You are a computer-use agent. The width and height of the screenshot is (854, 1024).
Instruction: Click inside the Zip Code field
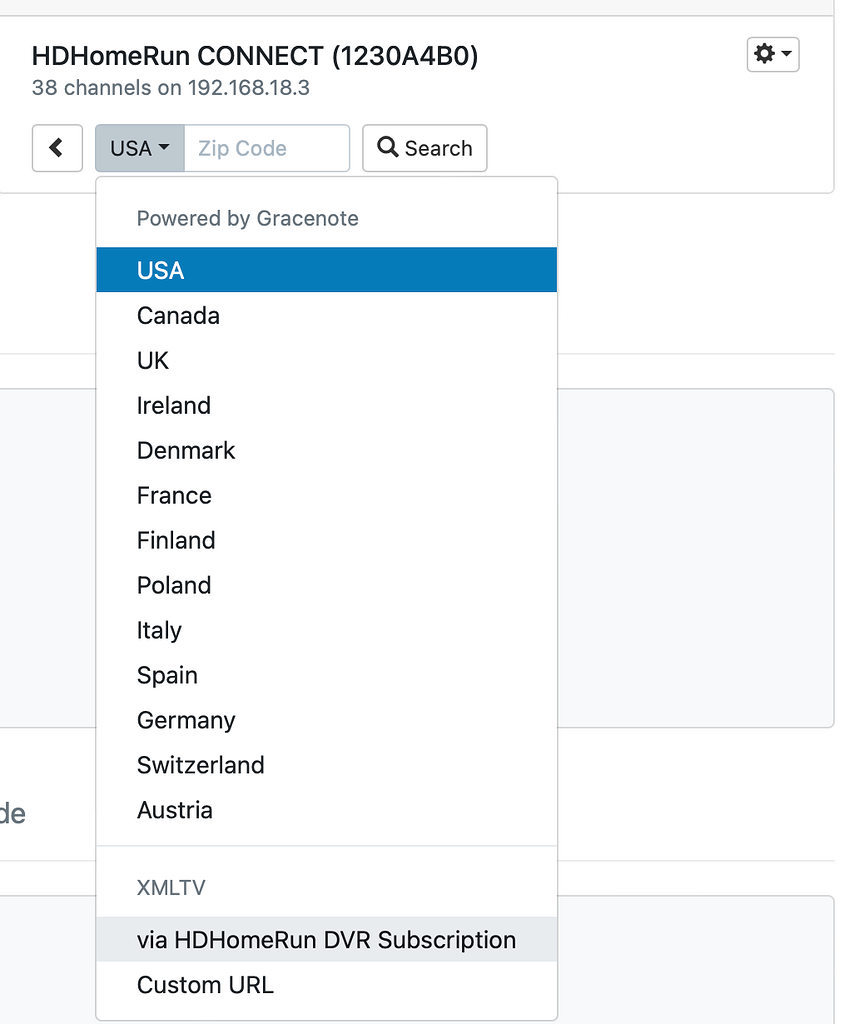pos(266,147)
